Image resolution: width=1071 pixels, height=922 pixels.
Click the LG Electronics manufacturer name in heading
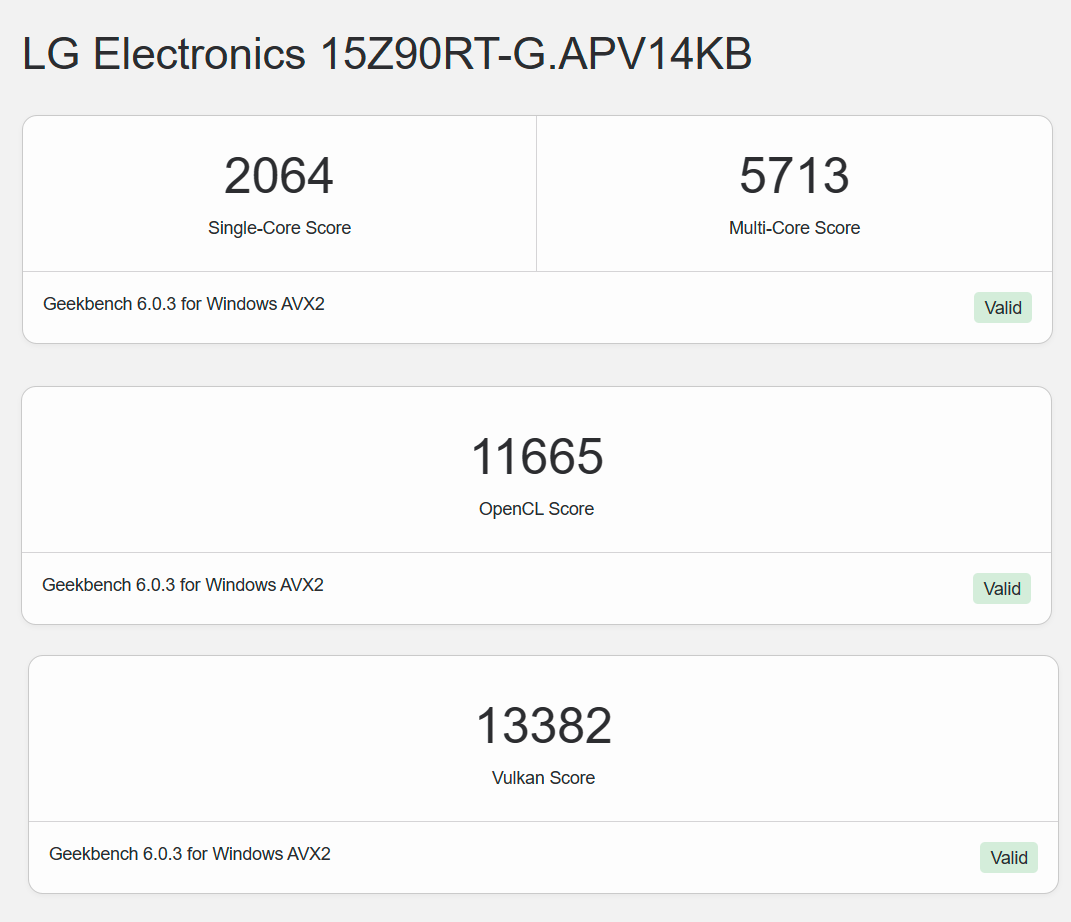tap(164, 55)
